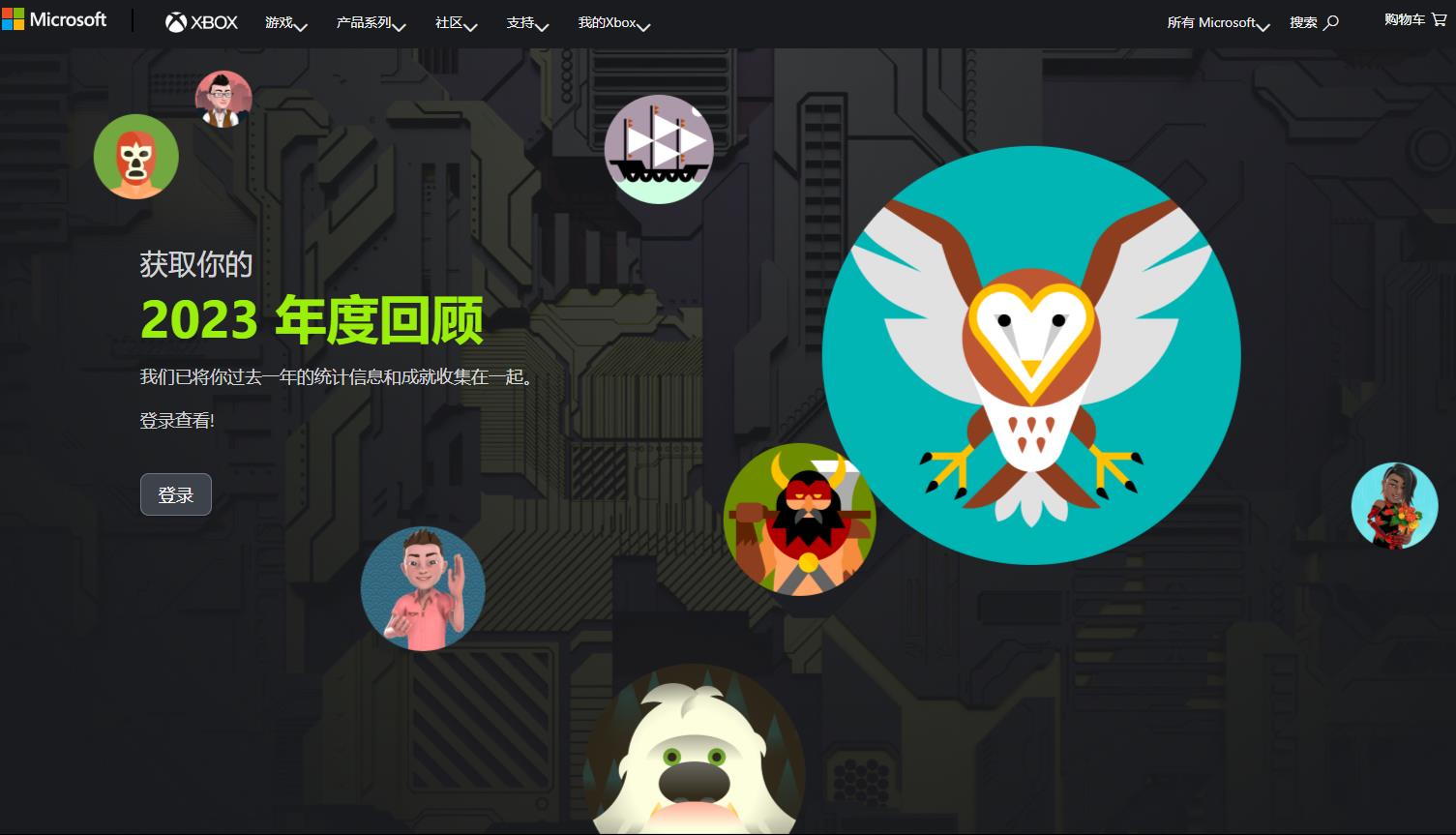Image resolution: width=1456 pixels, height=835 pixels.
Task: Select the man with glasses avatar
Action: click(x=223, y=99)
